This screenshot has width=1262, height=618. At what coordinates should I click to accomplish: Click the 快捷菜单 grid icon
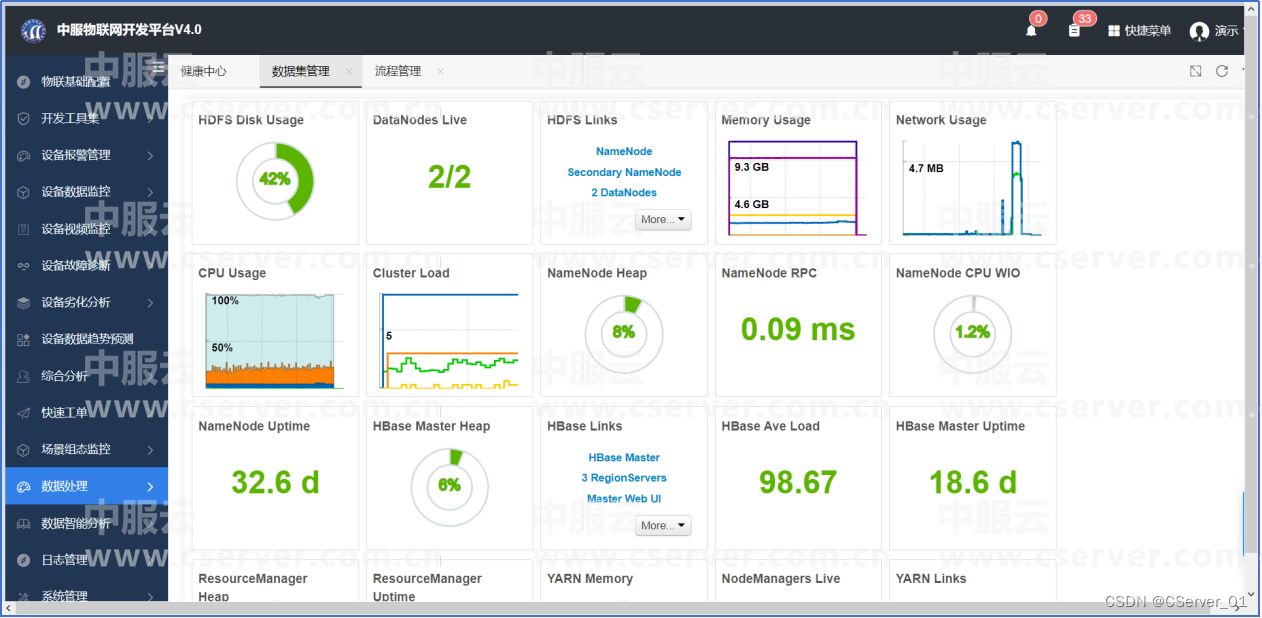pos(1114,31)
